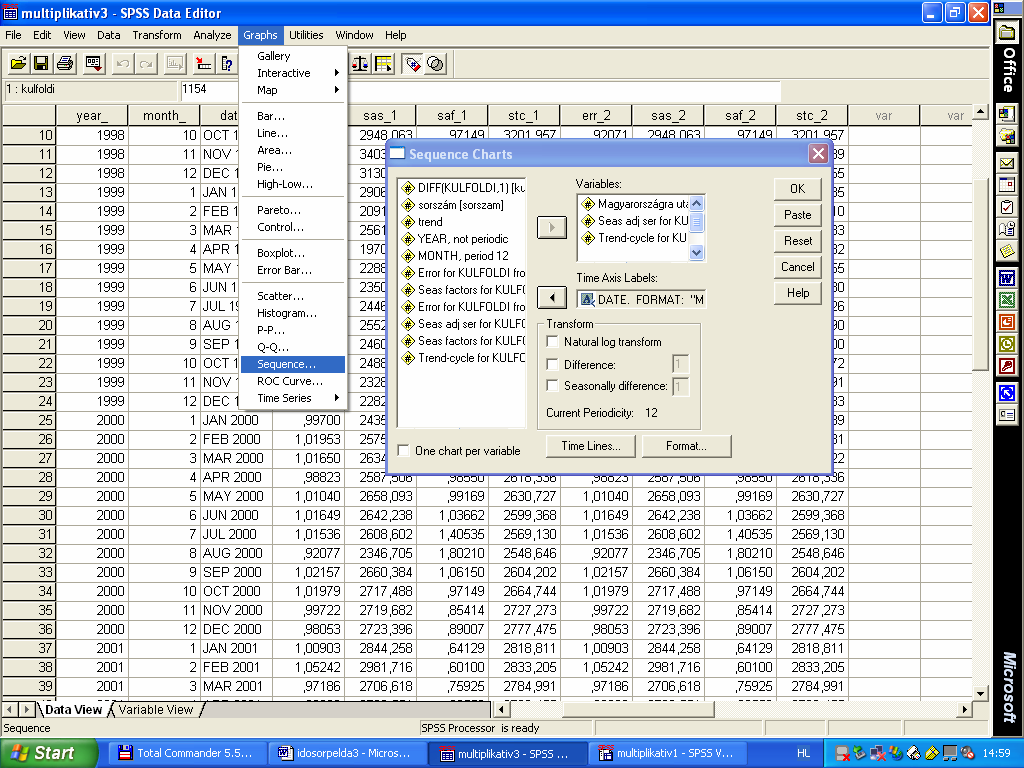
Task: Enable Natural log transform checkbox
Action: tap(552, 342)
